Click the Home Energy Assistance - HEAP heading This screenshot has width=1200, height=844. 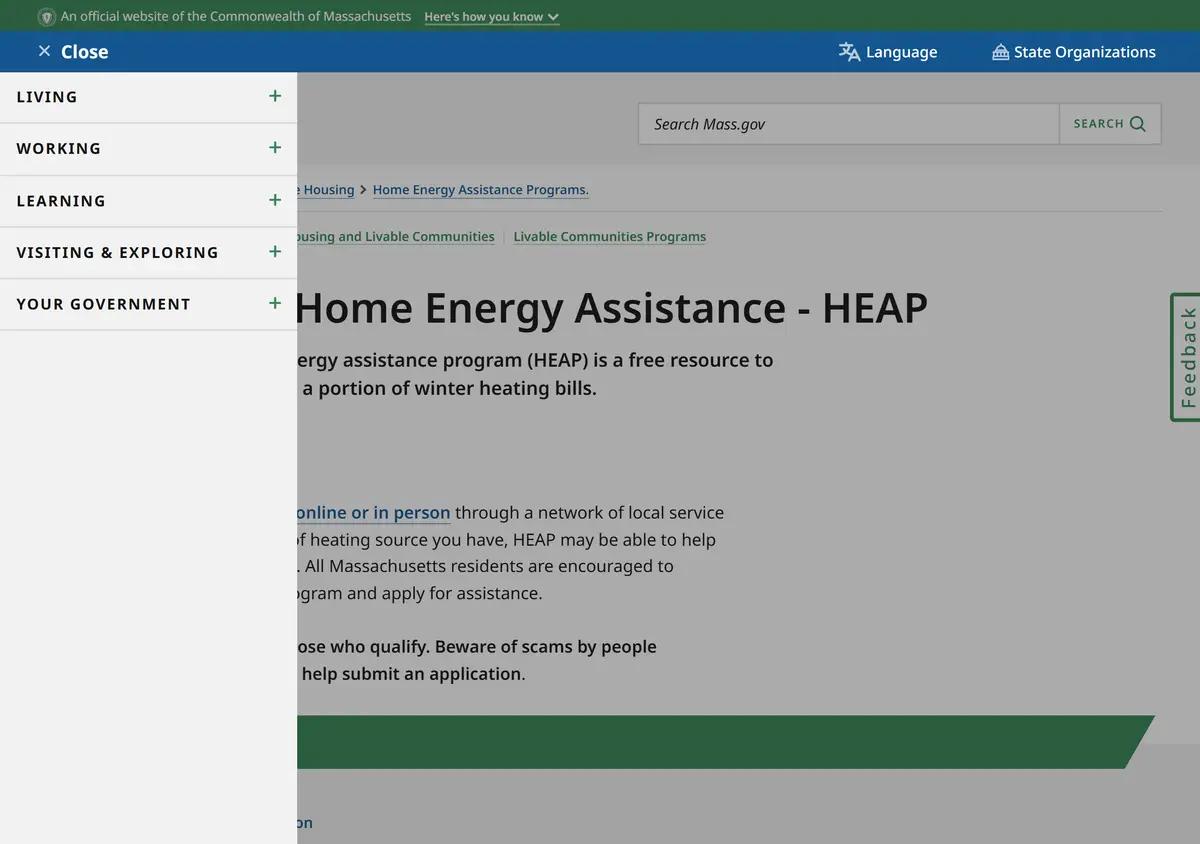(x=612, y=307)
